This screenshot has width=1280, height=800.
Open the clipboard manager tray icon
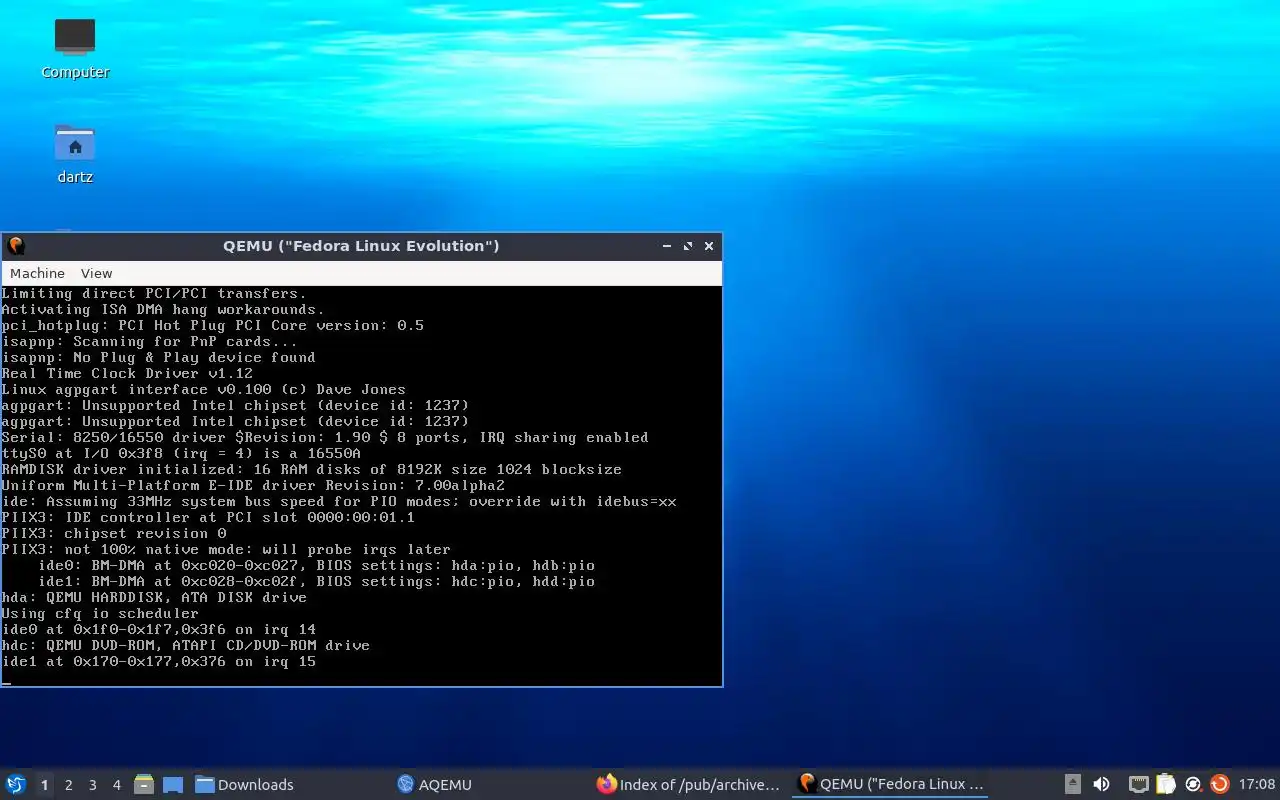[1165, 785]
